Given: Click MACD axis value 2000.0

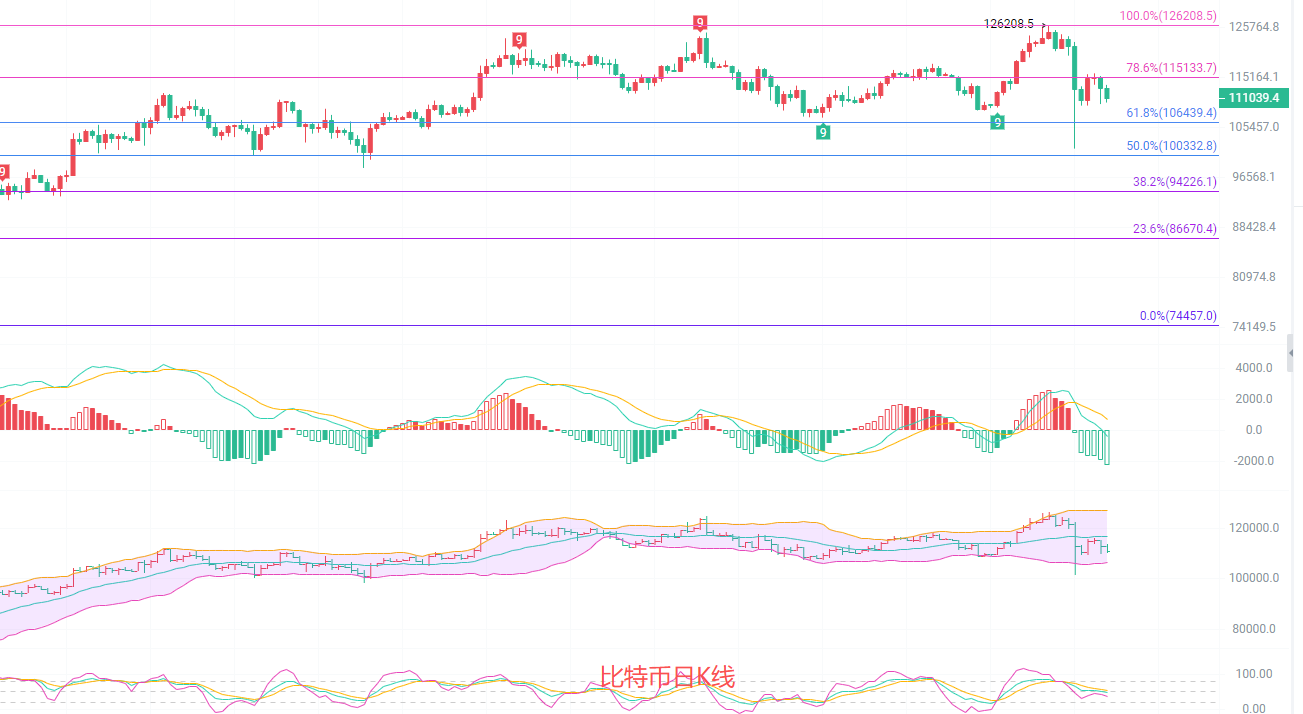Looking at the screenshot, I should pos(1253,399).
